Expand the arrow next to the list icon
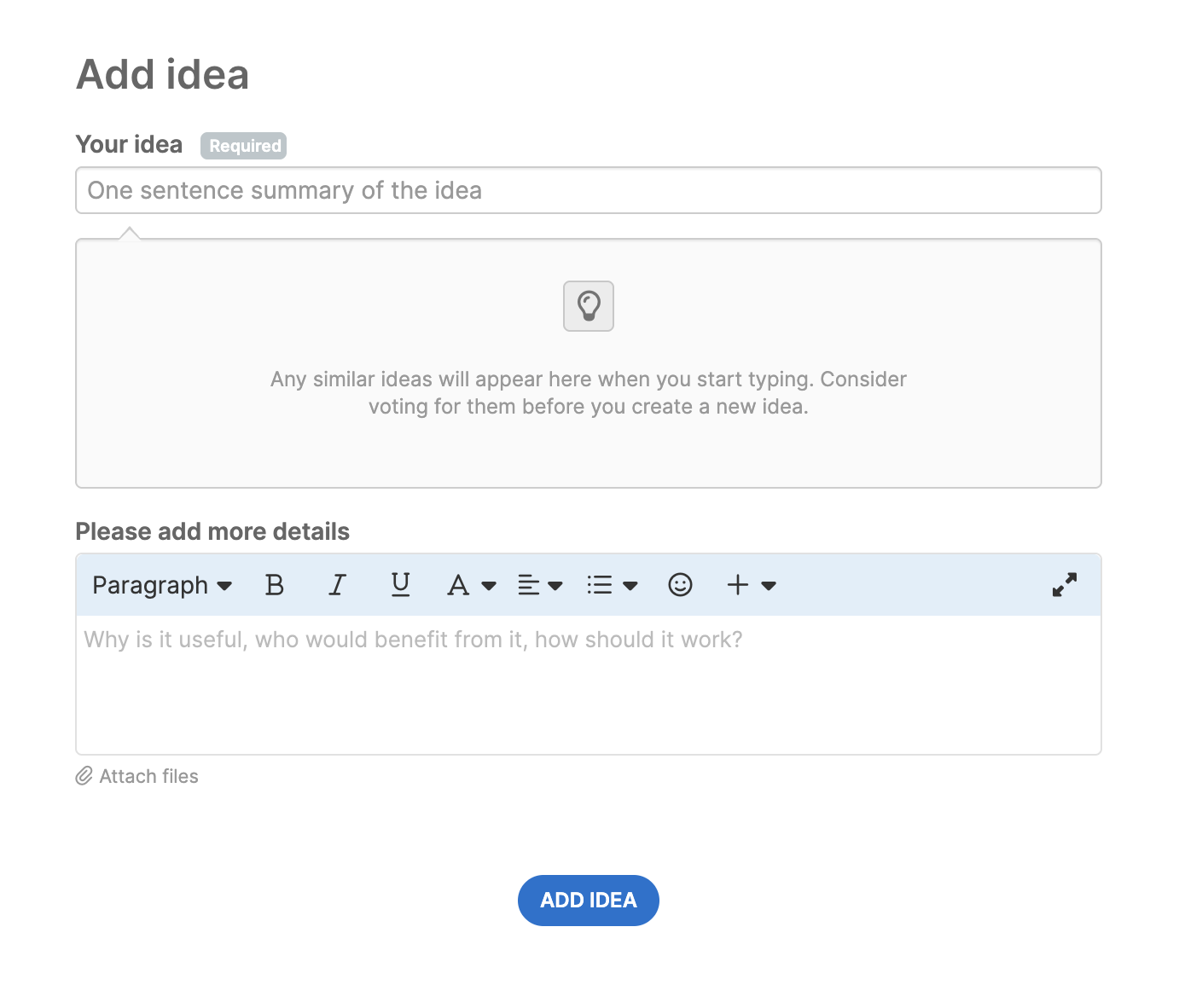The height and width of the screenshot is (1008, 1179). (x=630, y=586)
